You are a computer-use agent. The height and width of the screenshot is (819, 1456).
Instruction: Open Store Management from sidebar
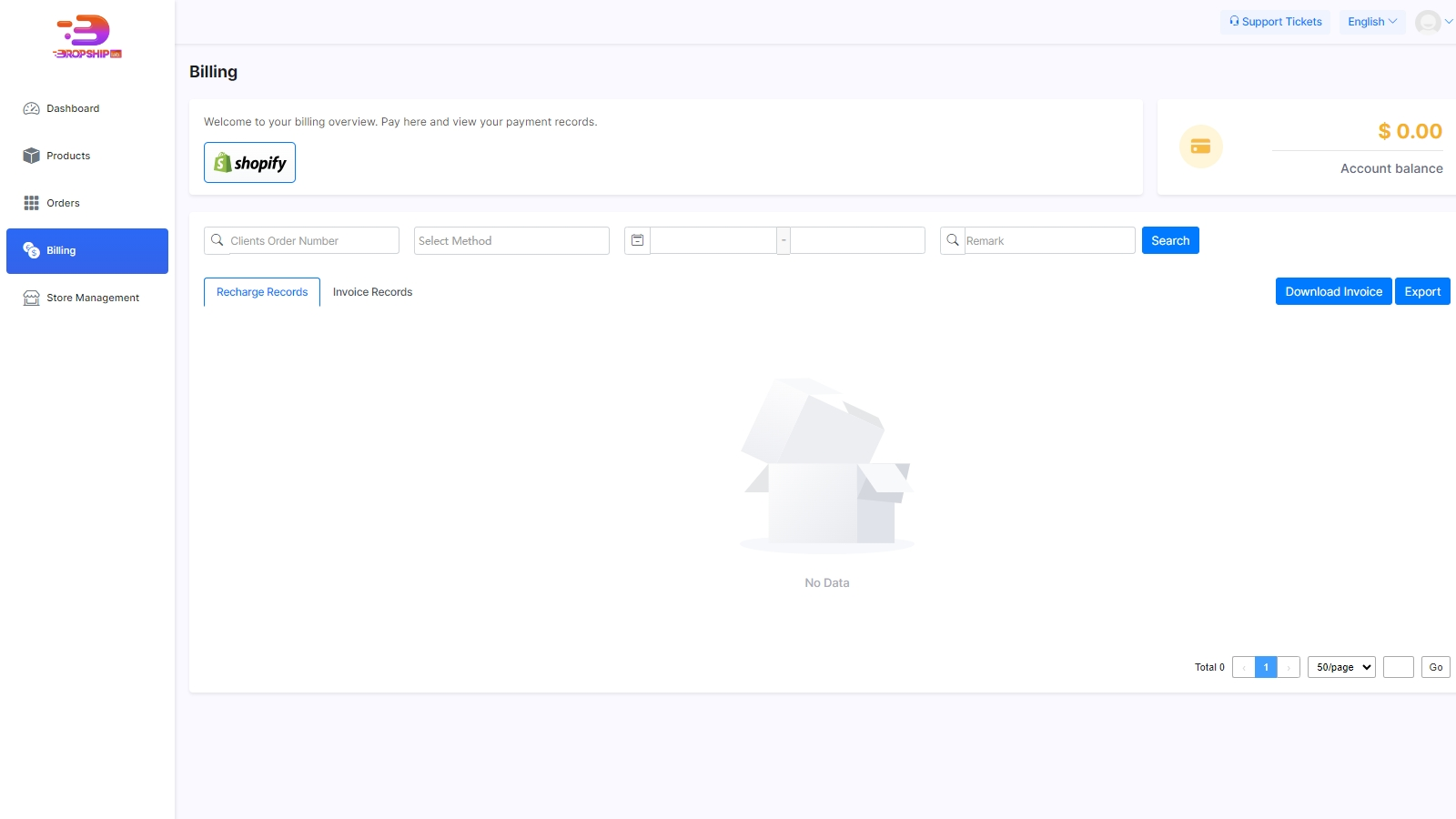click(87, 298)
